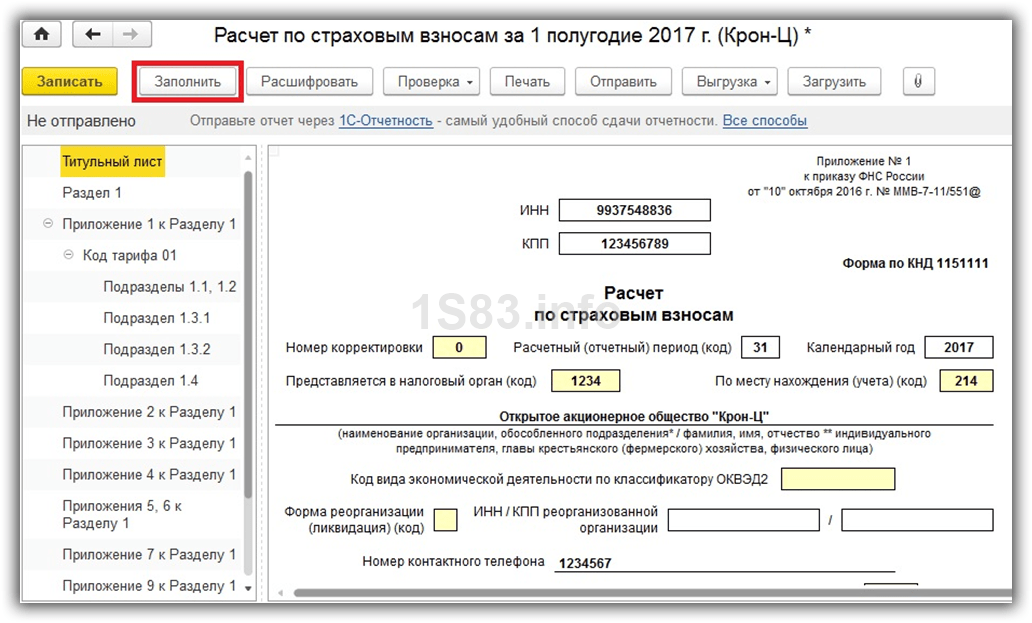Click organization name Открытое акционерное общество "Крон-Ц"
1032x623 pixels.
(634, 416)
